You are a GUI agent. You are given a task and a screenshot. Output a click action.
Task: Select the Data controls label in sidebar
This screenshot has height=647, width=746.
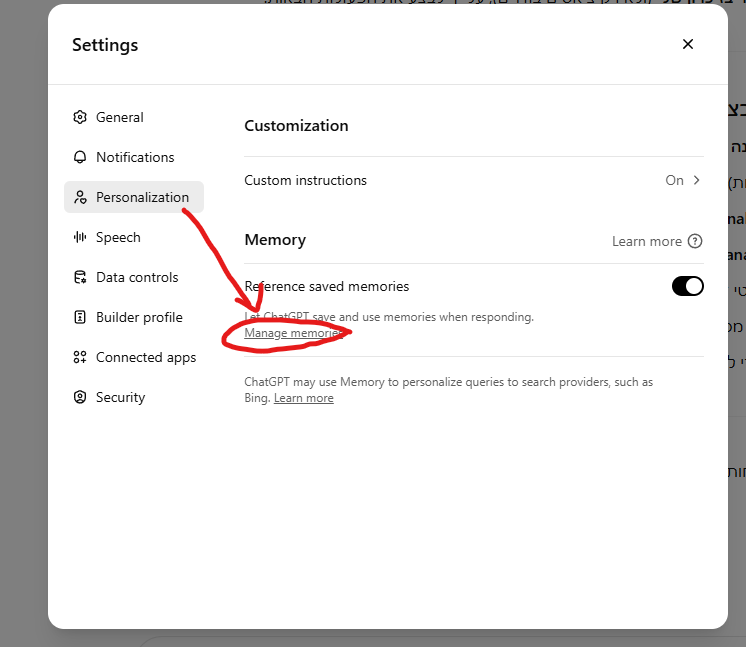(x=137, y=277)
